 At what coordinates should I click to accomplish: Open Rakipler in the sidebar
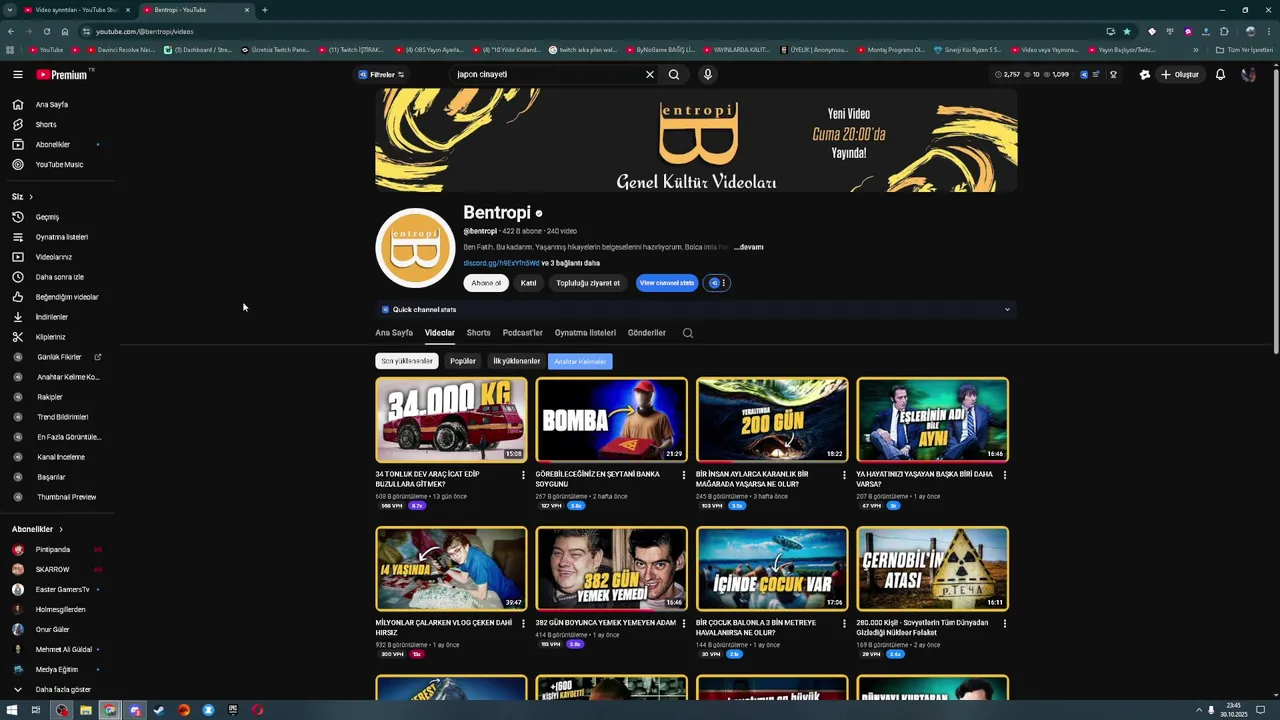pos(49,397)
